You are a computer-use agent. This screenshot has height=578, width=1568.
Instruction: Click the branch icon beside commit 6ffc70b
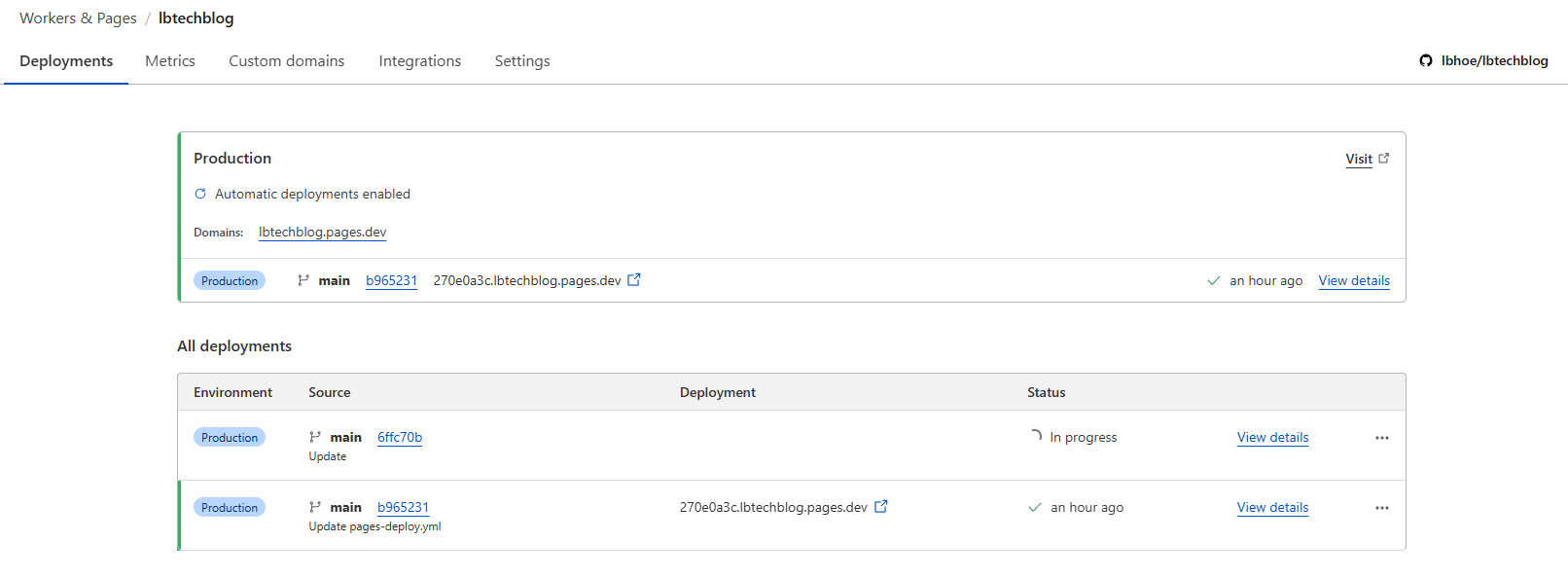click(315, 437)
